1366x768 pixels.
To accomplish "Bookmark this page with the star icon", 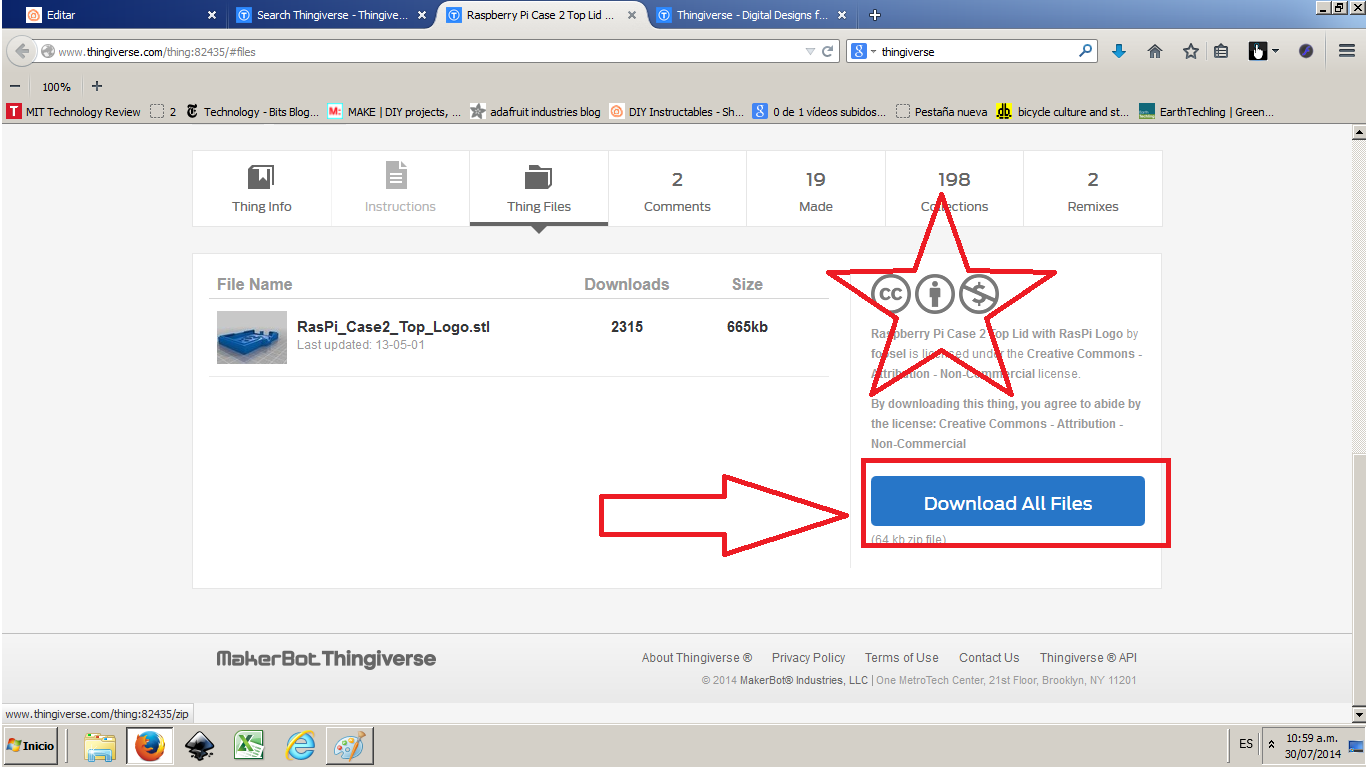I will tap(1190, 51).
